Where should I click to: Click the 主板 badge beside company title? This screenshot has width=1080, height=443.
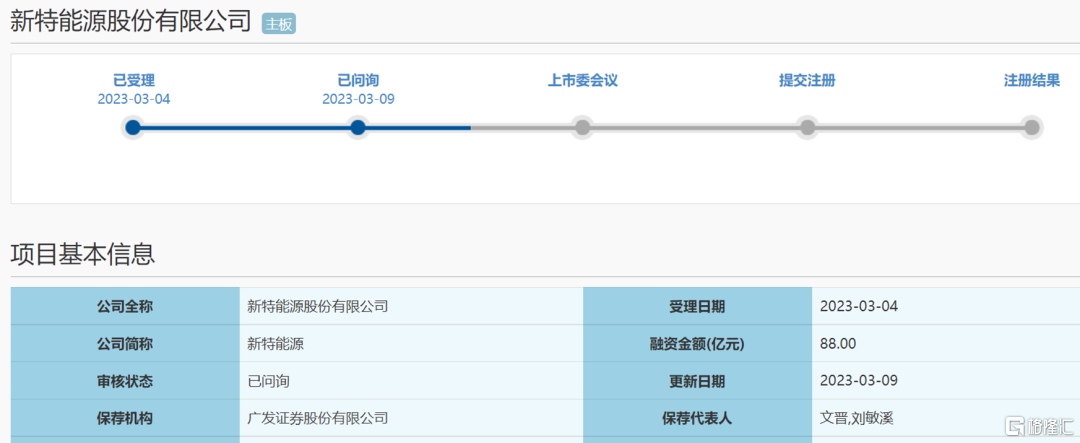[x=279, y=24]
